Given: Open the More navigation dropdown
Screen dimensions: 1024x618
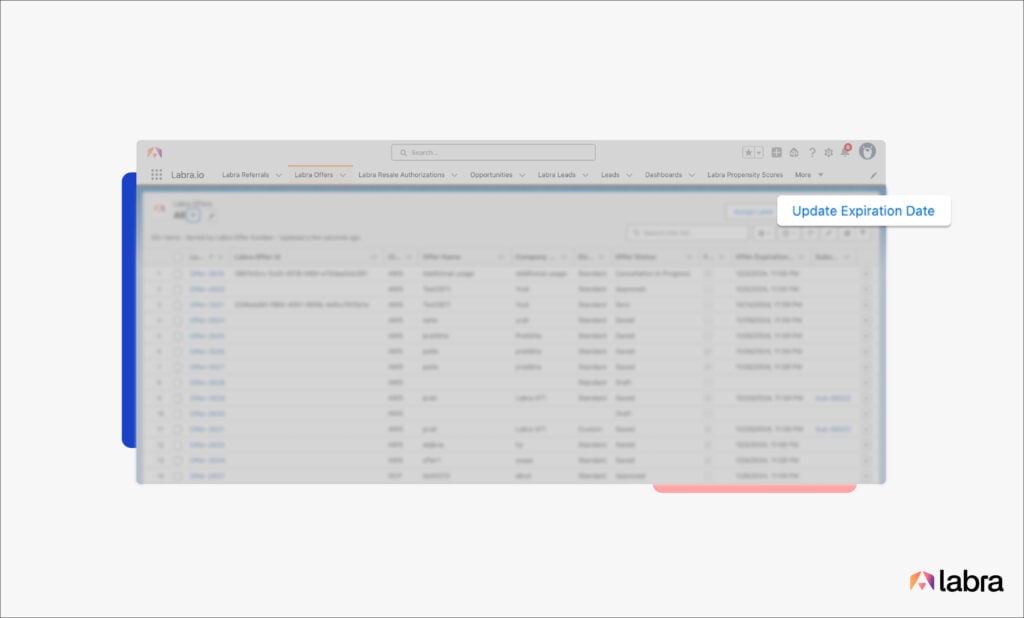Looking at the screenshot, I should (x=808, y=175).
